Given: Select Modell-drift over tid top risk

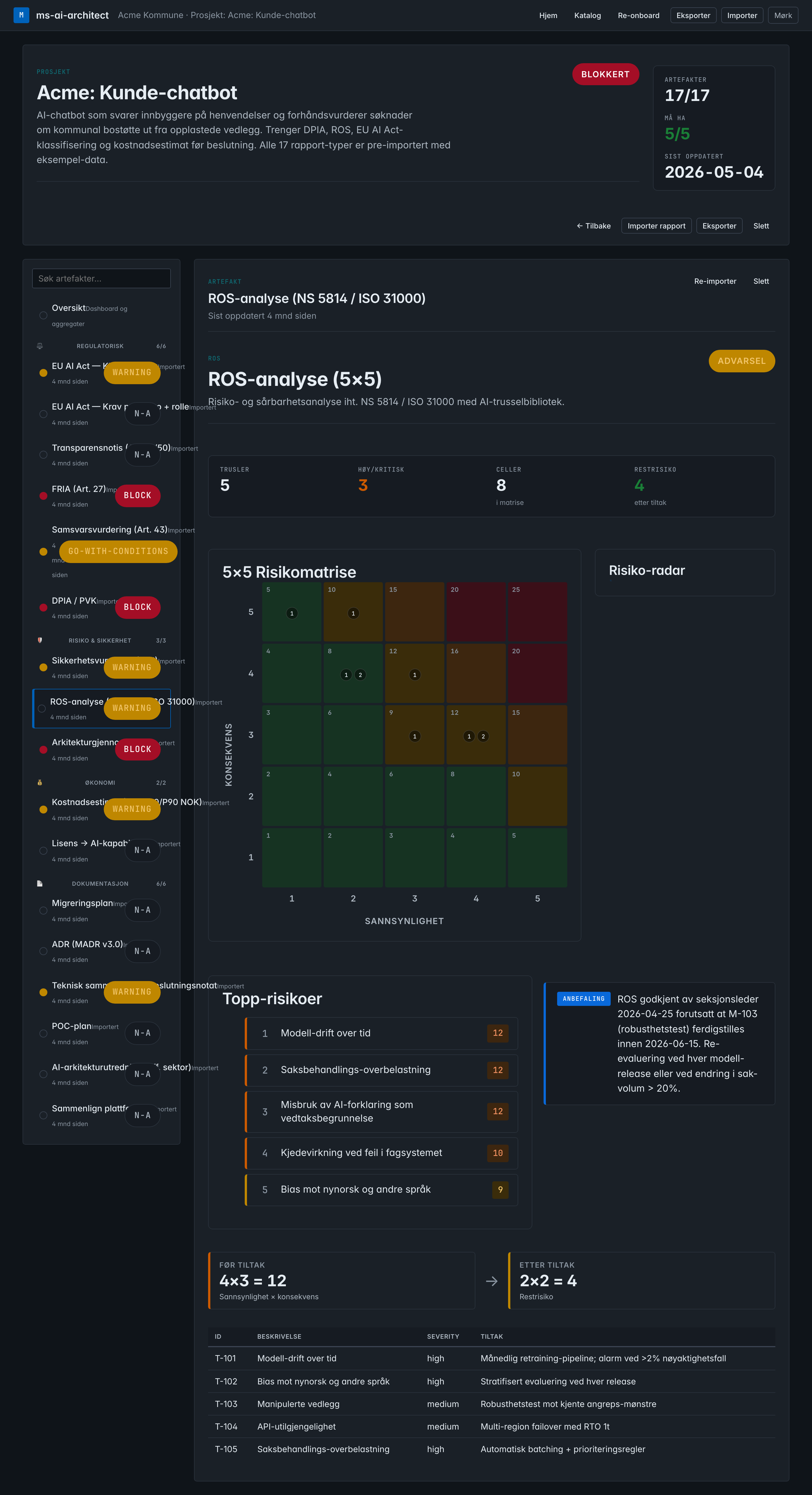Looking at the screenshot, I should 381,1033.
